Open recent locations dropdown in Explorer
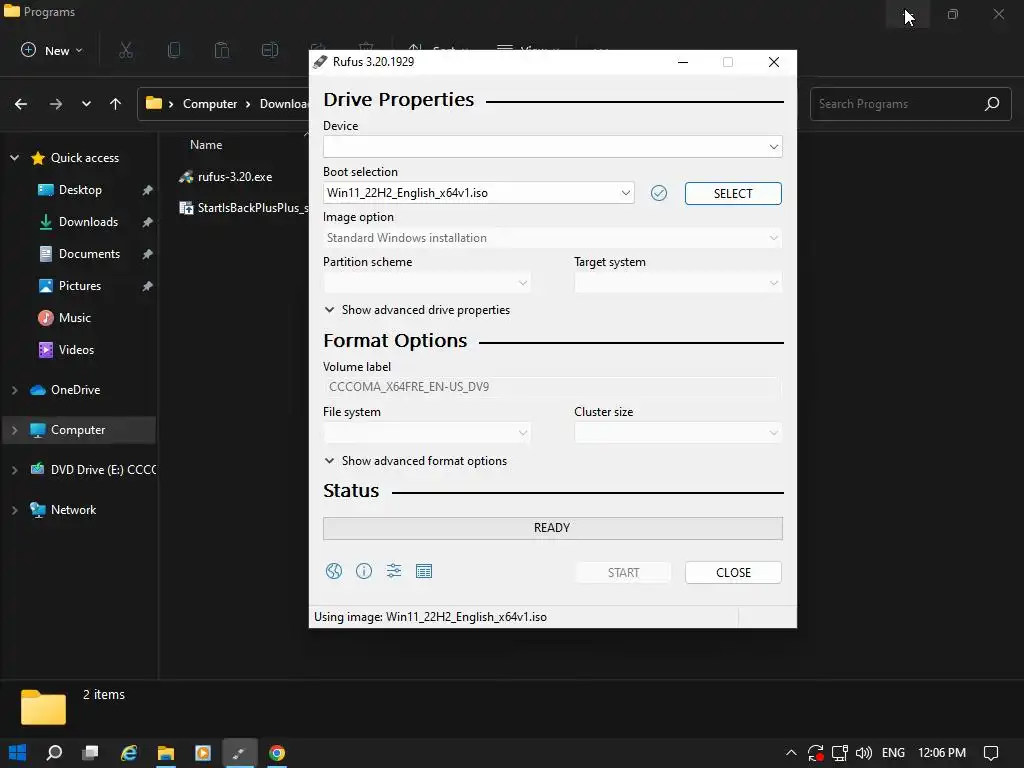 86,104
